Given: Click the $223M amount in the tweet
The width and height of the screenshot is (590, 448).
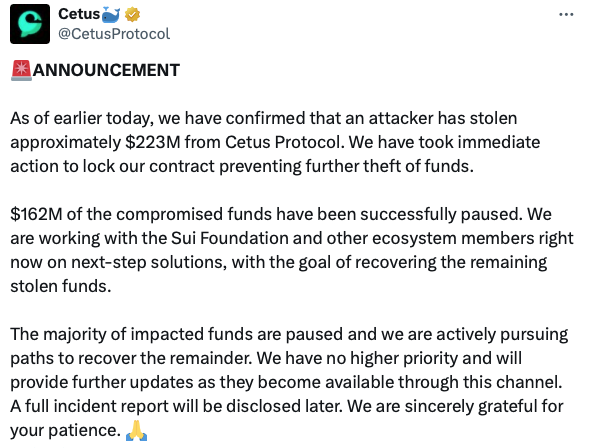Looking at the screenshot, I should click(153, 142).
